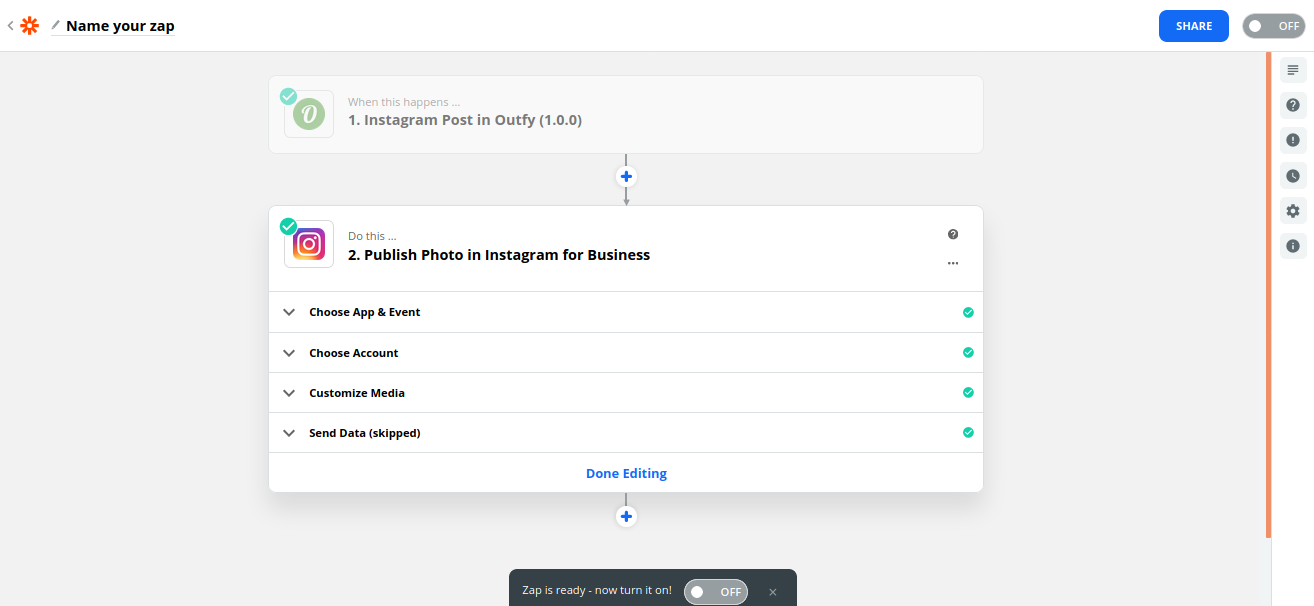This screenshot has width=1314, height=606.
Task: Open zap history clock icon
Action: (1293, 176)
